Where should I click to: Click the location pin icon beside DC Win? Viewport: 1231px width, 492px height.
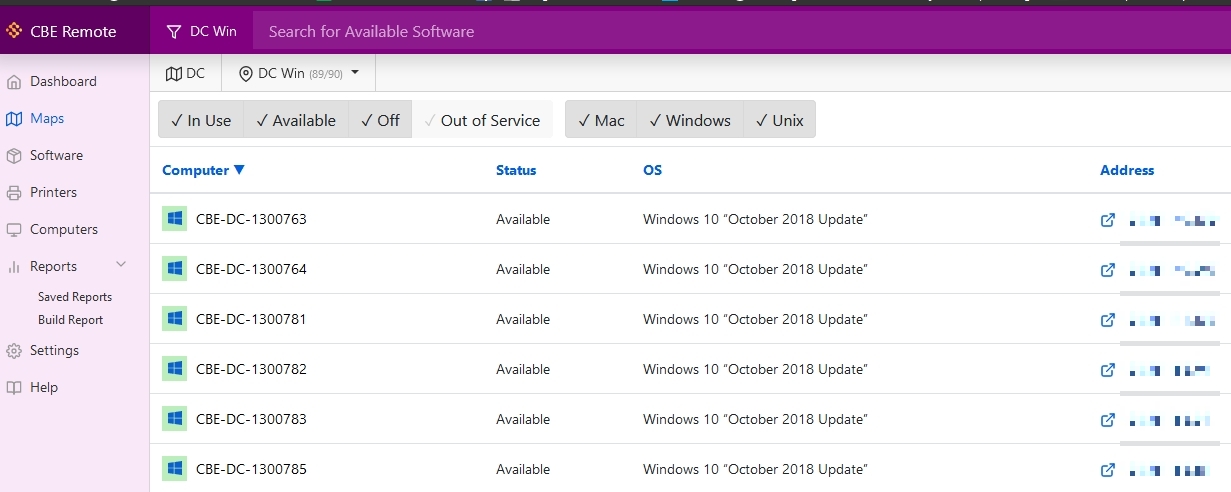[x=246, y=73]
